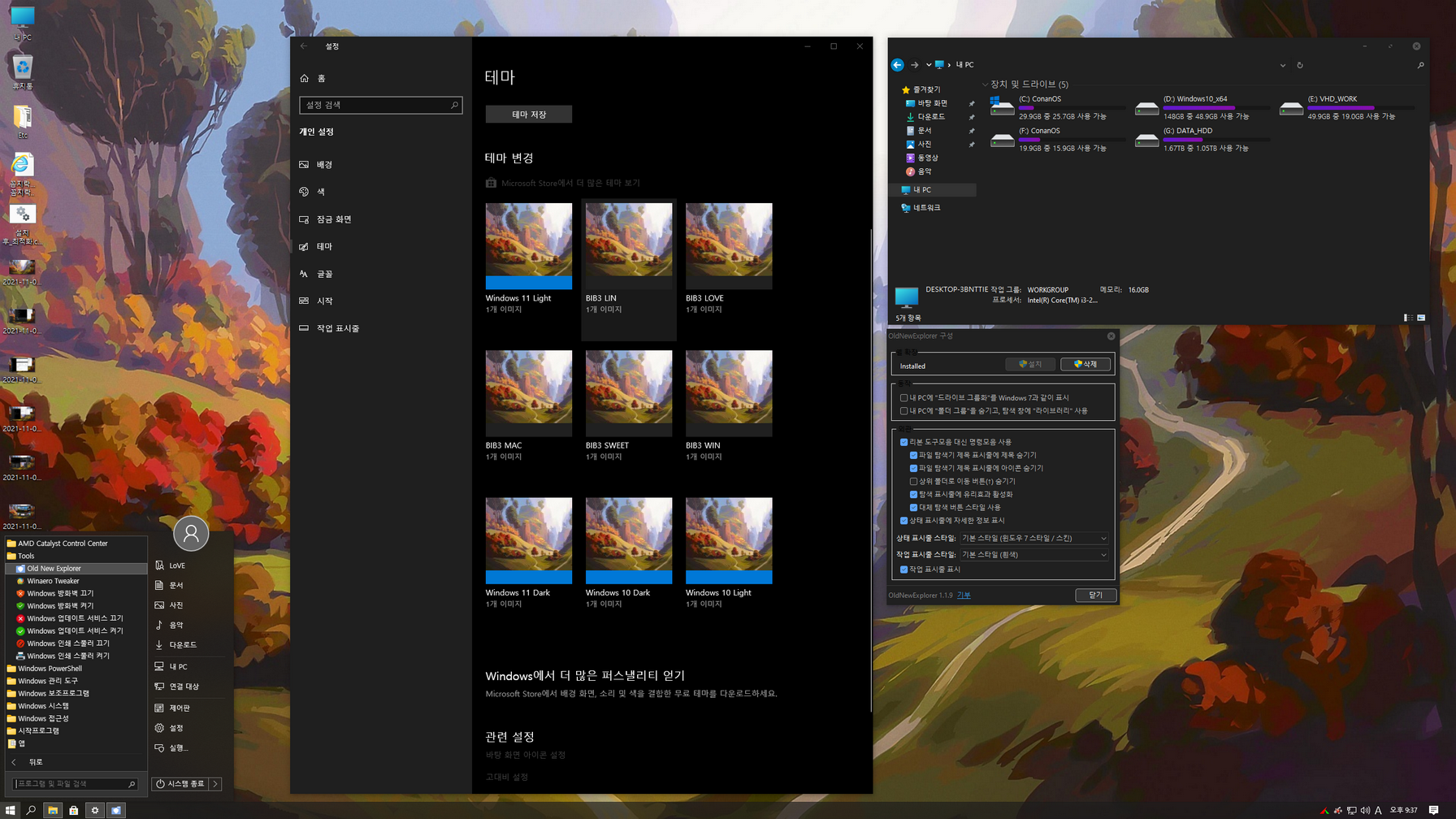Screen dimensions: 1456x819
Task: Click the refresh icon in File Explorer
Action: coord(1300,65)
